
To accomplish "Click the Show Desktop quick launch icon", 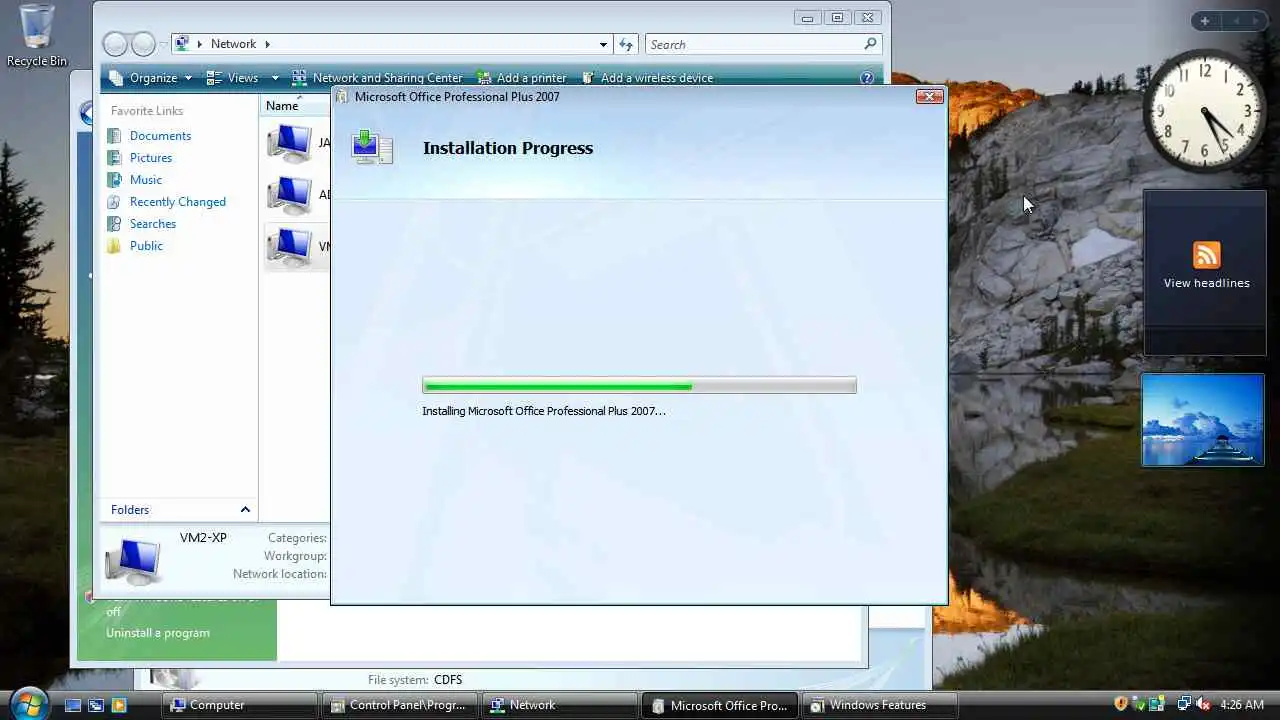I will point(73,705).
